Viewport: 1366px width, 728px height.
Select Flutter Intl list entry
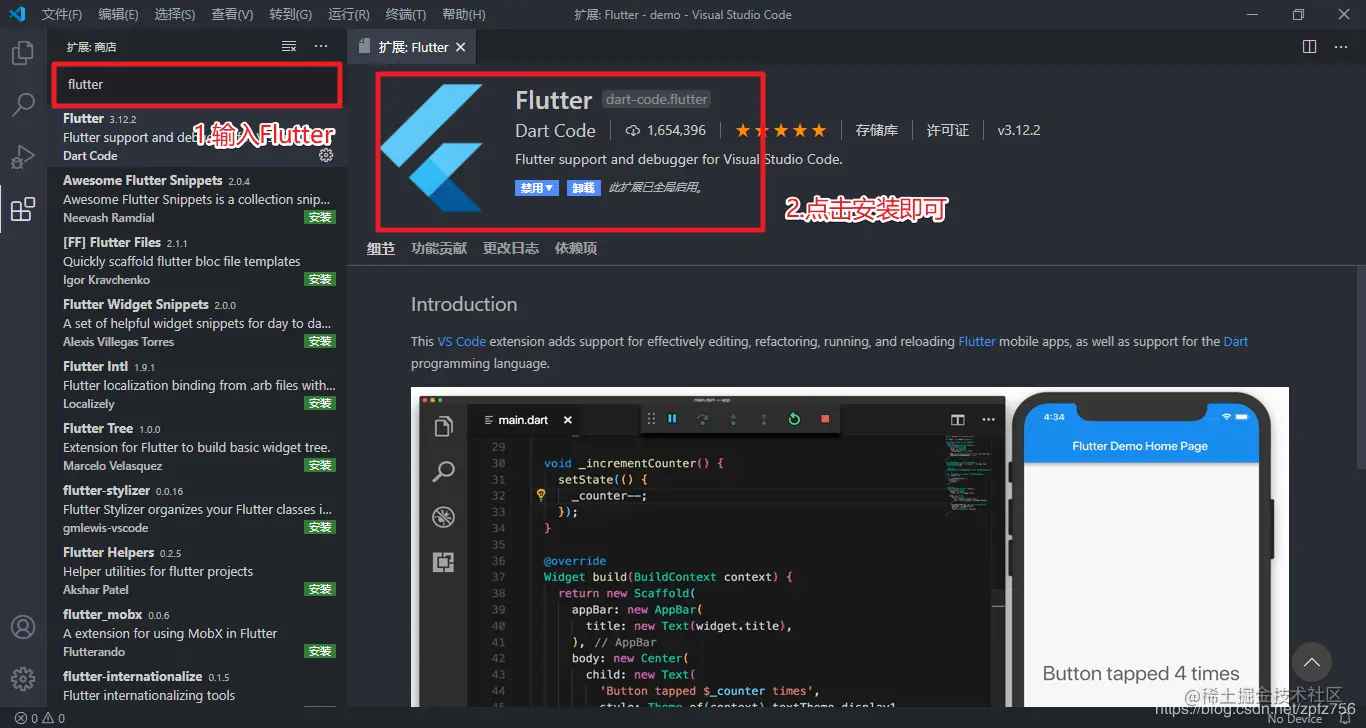tap(197, 385)
